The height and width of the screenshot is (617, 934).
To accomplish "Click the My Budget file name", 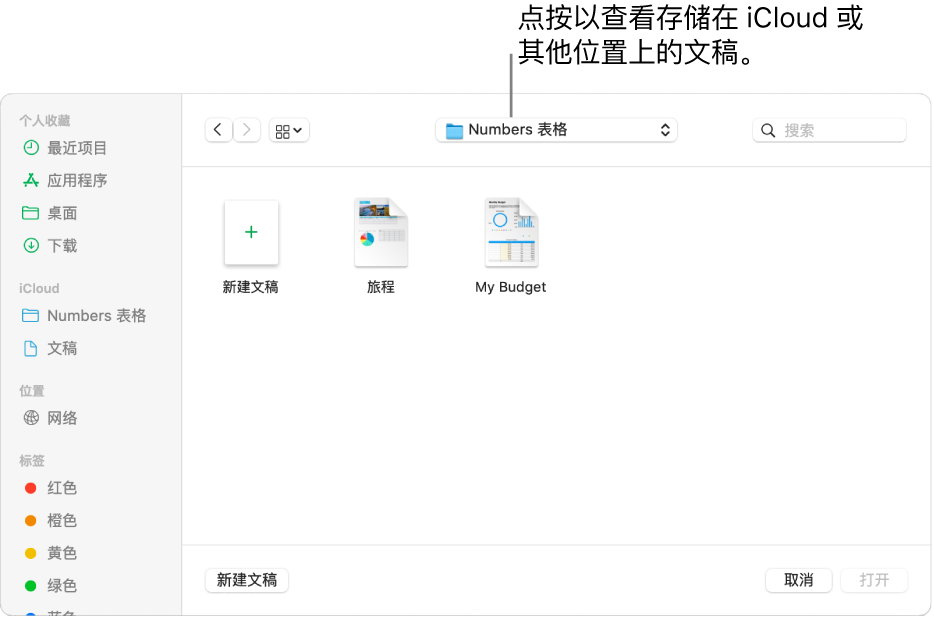I will click(510, 287).
